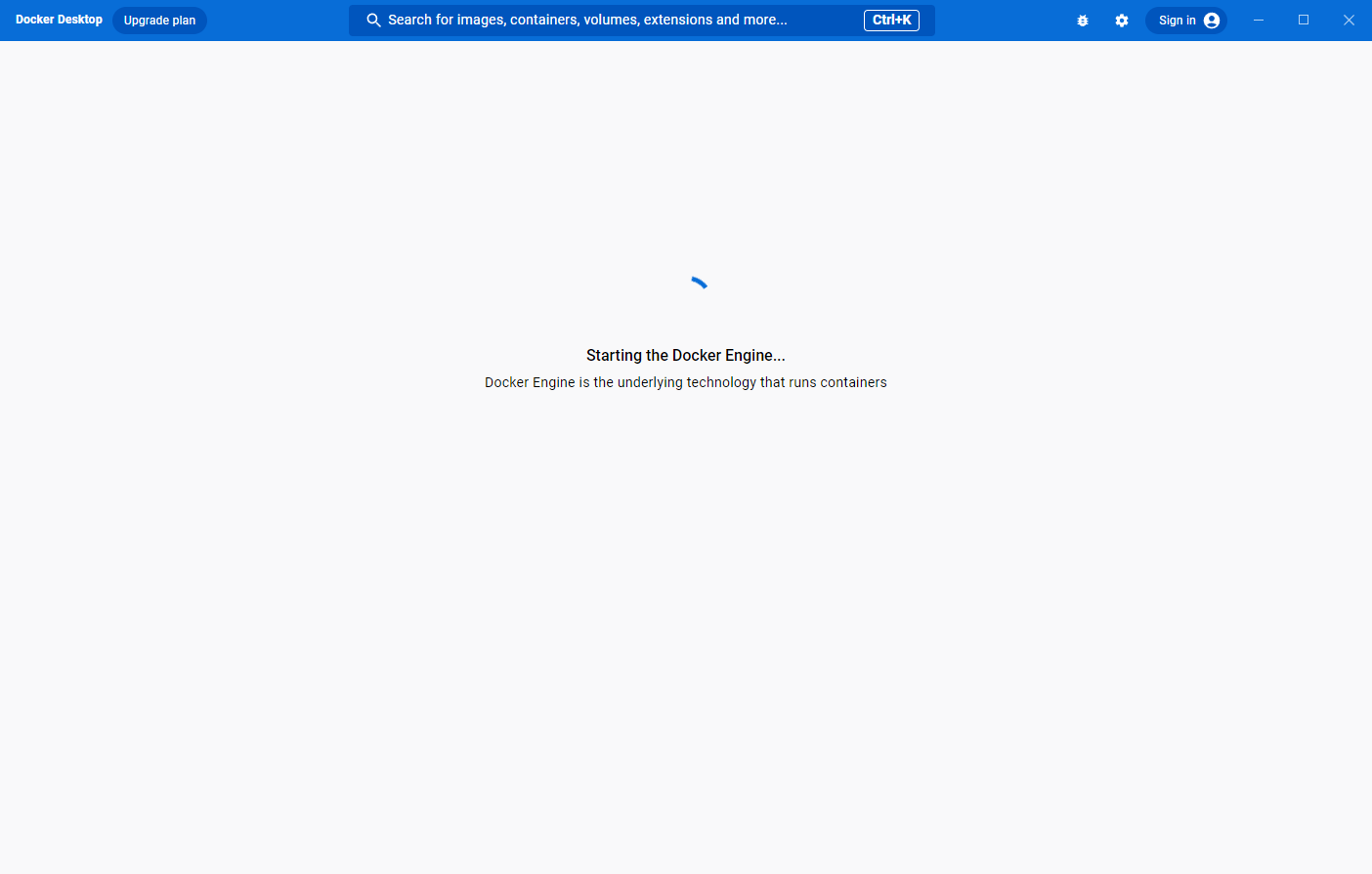1372x874 pixels.
Task: Click the Ctrl+K shortcut badge
Action: pos(891,21)
